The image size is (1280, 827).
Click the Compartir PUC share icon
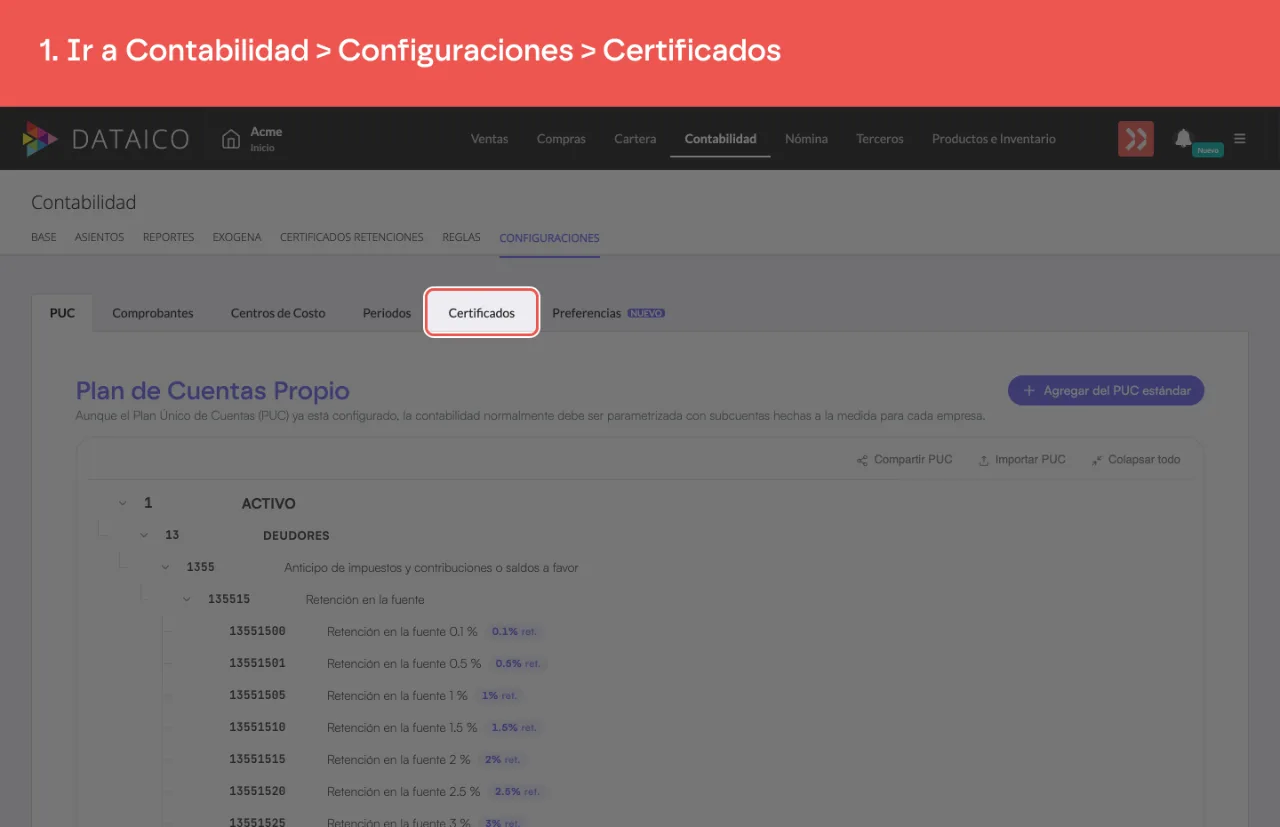[x=862, y=460]
